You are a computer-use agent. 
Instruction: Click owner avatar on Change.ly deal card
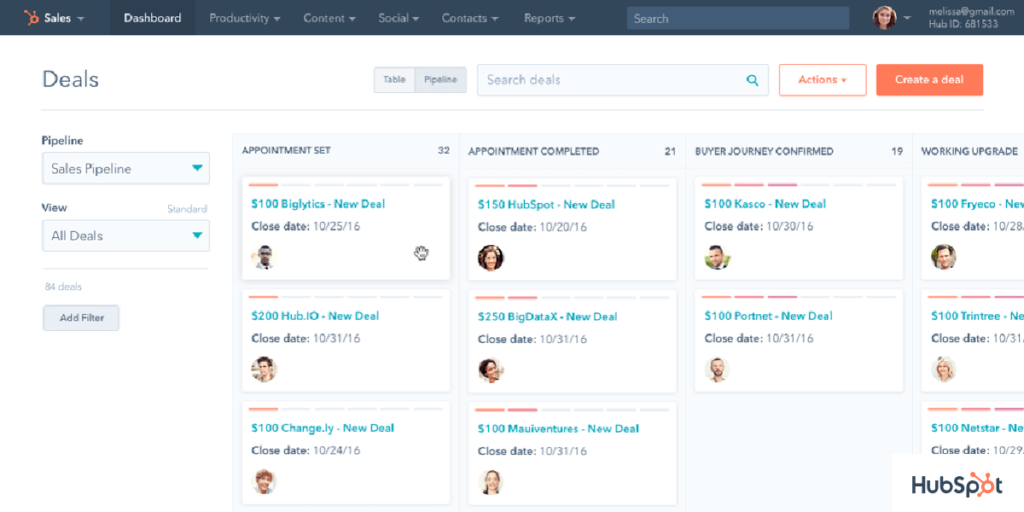(264, 481)
